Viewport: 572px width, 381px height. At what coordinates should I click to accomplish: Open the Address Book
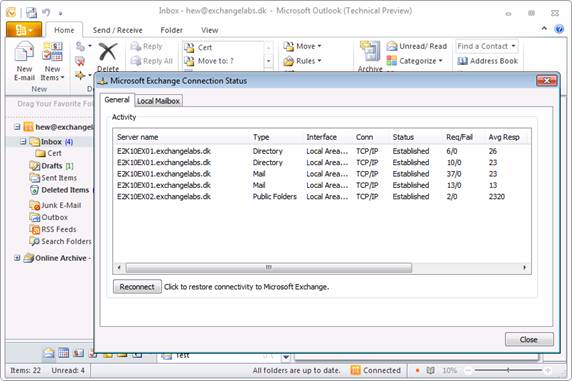coord(487,61)
